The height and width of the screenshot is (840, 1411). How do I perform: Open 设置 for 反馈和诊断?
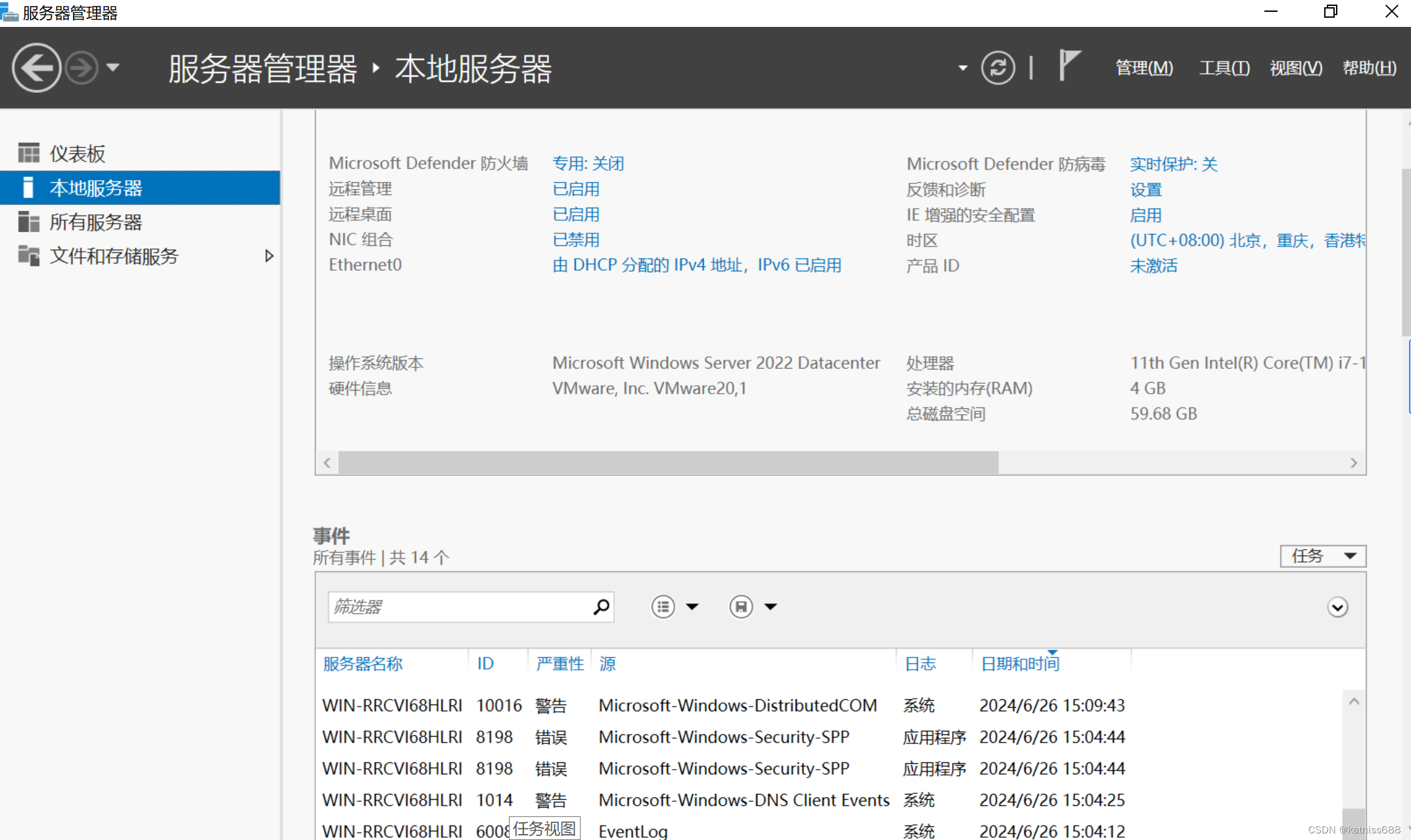[x=1146, y=189]
